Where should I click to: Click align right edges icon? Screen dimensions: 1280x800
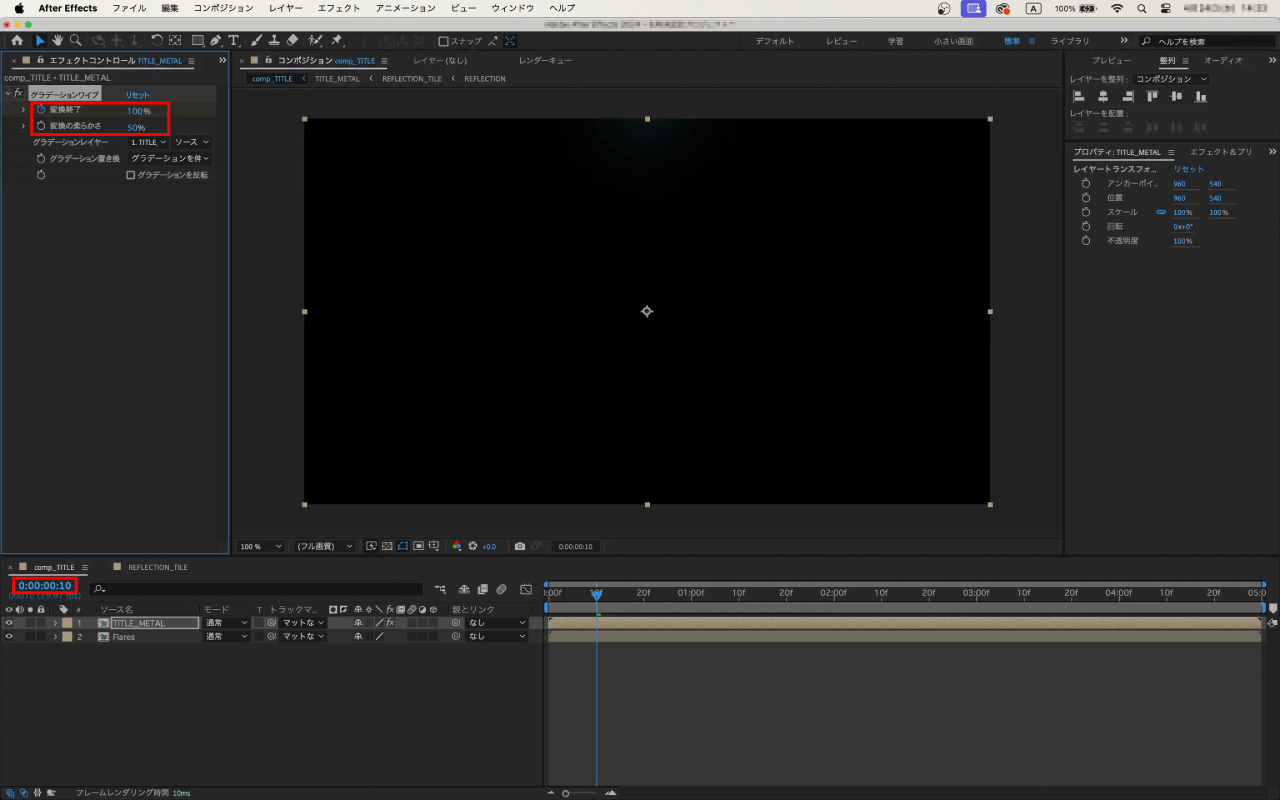1127,96
